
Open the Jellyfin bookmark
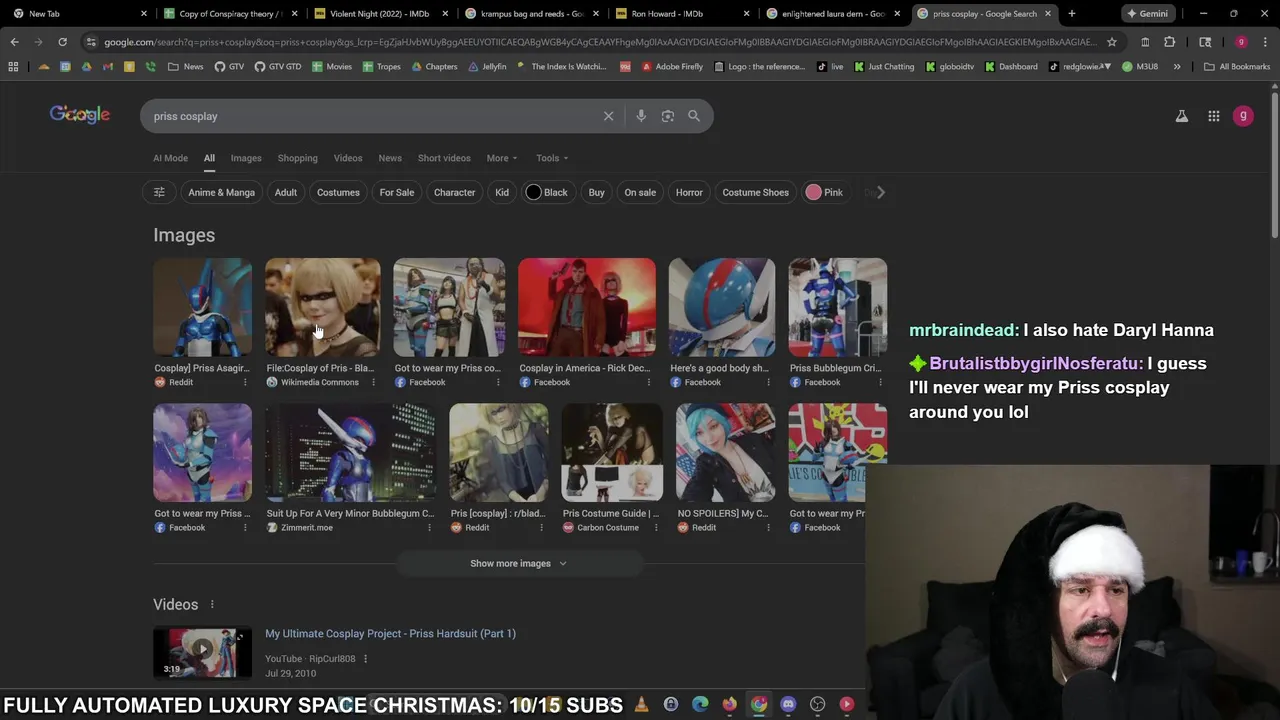coord(487,66)
